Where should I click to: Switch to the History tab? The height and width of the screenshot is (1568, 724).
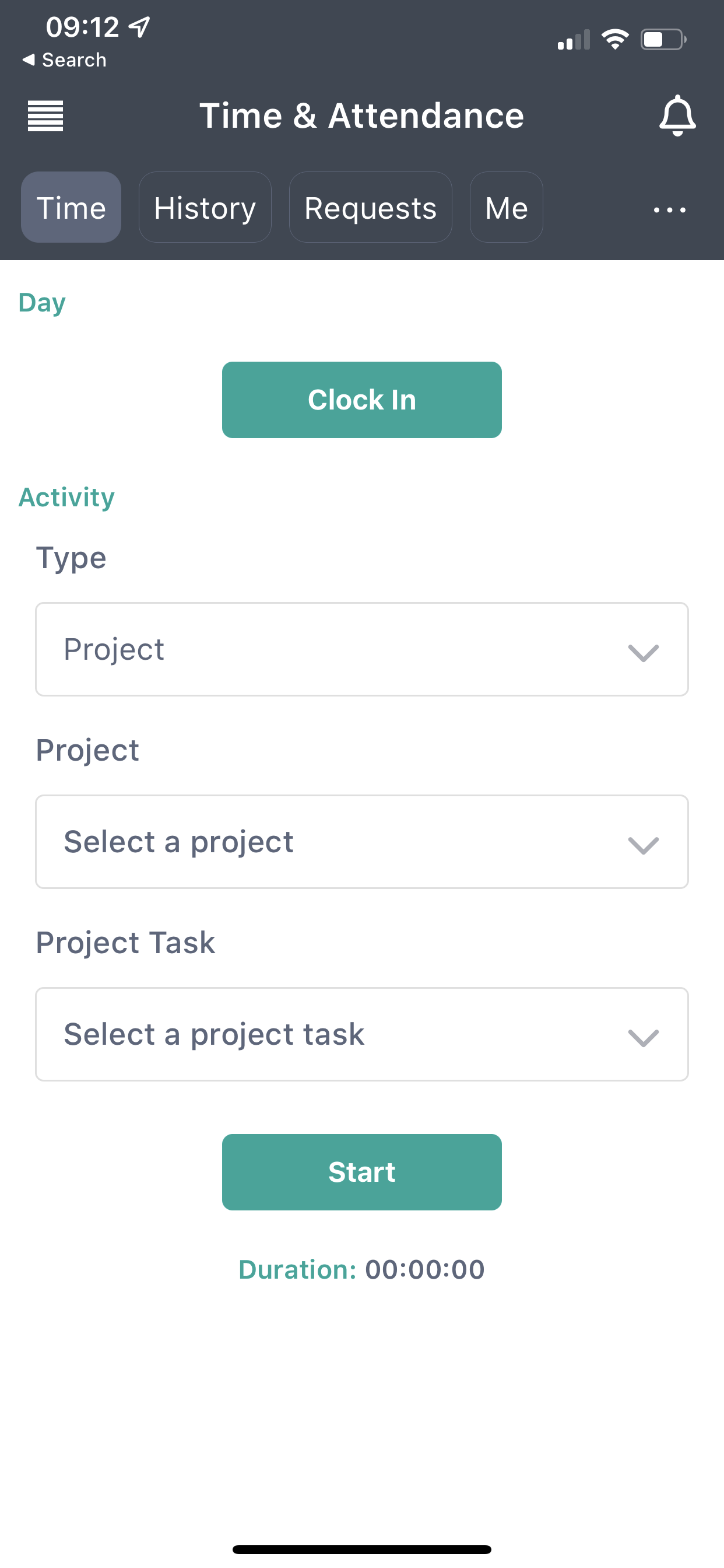pos(205,208)
